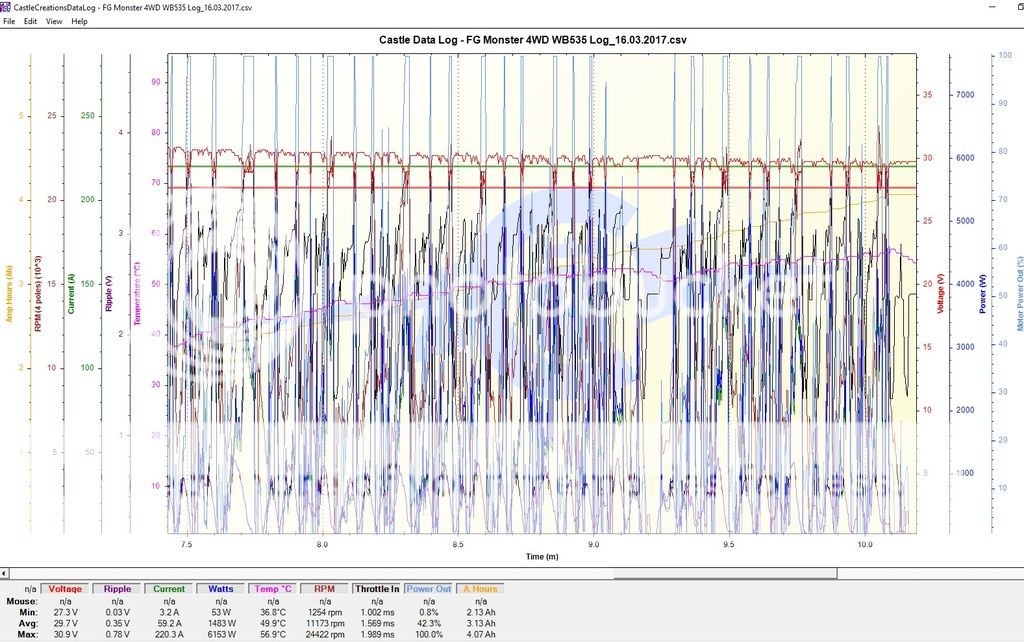
Task: Select the green Current (A) axis label
Action: pyautogui.click(x=72, y=296)
